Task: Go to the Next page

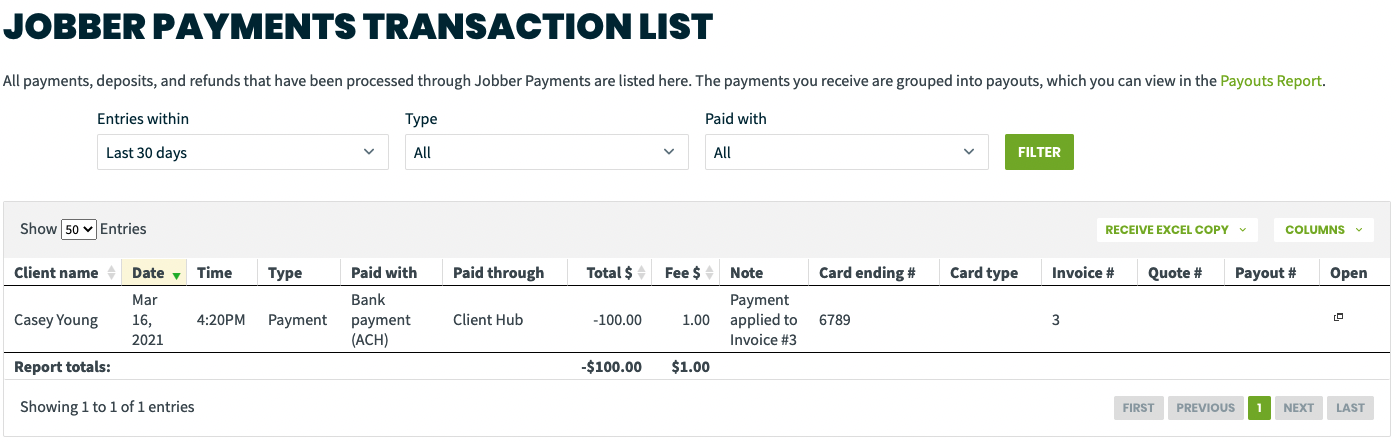Action: tap(1298, 408)
